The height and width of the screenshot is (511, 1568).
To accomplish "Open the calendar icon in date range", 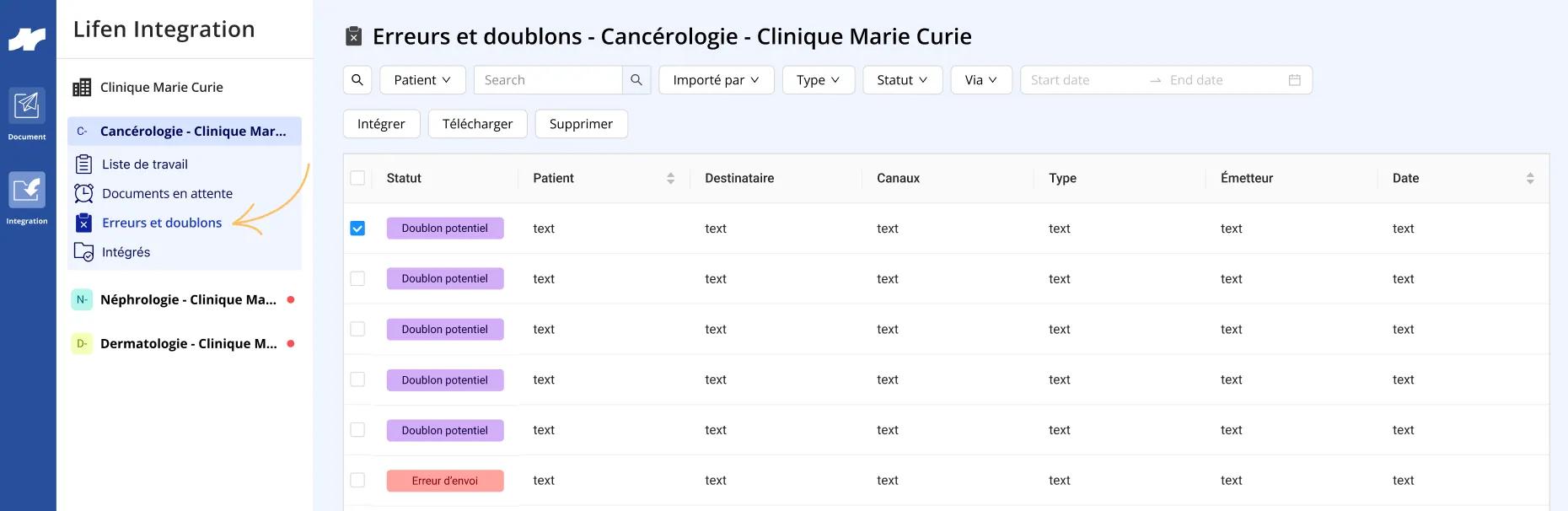I will [x=1295, y=80].
